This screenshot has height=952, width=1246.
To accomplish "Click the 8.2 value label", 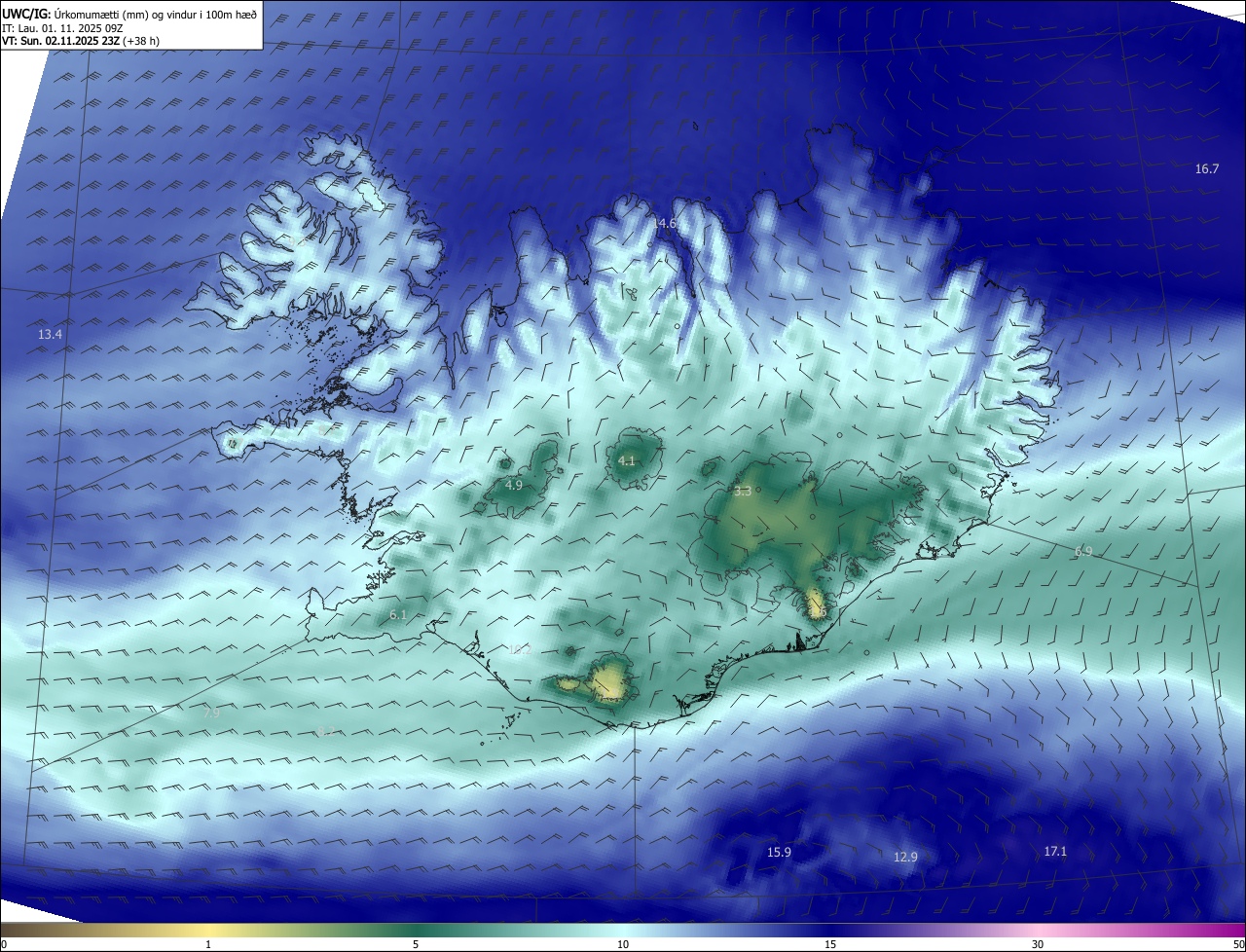I will (x=325, y=730).
